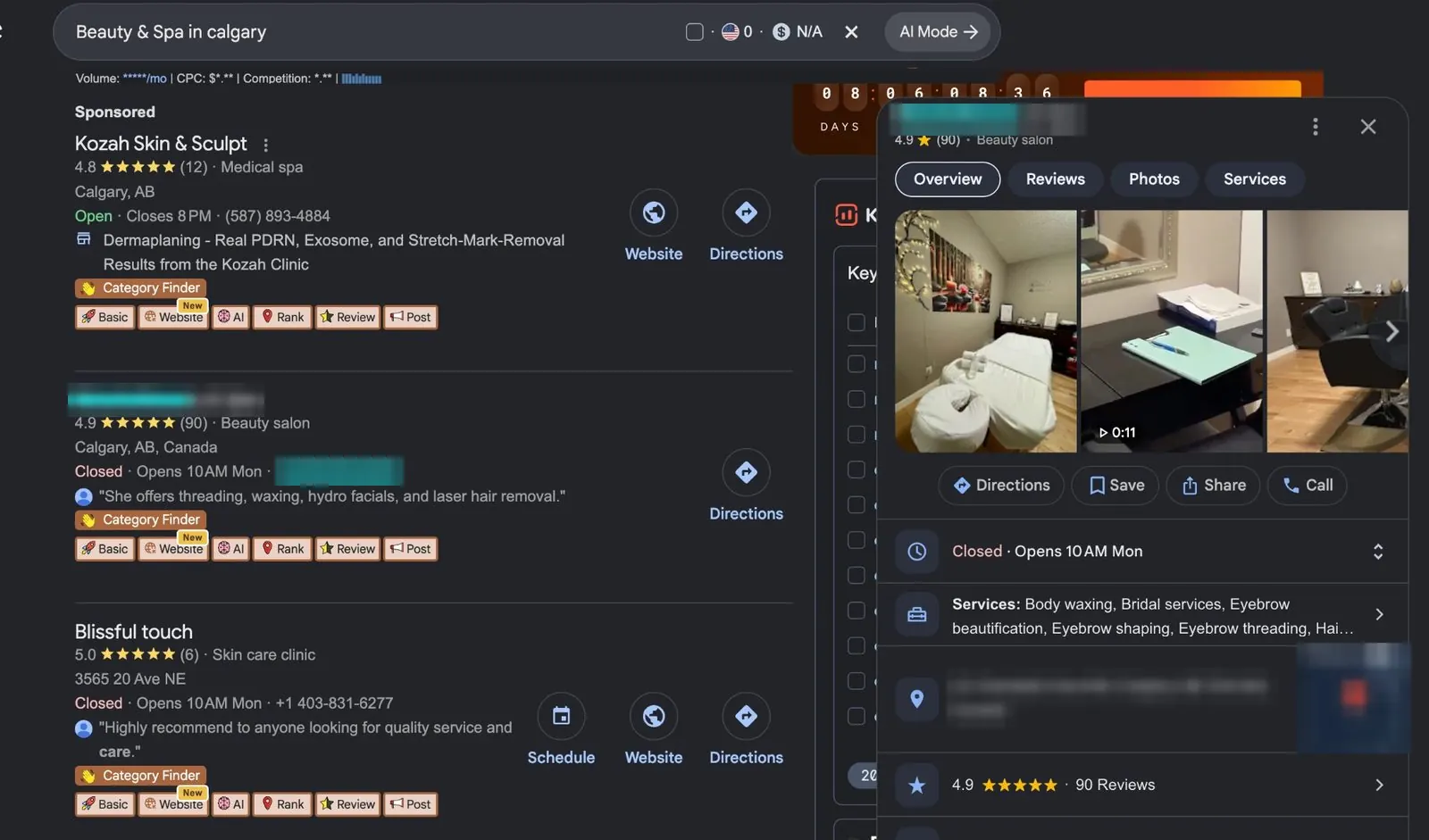The image size is (1429, 840).
Task: Switch to the Photos tab
Action: pyautogui.click(x=1154, y=179)
